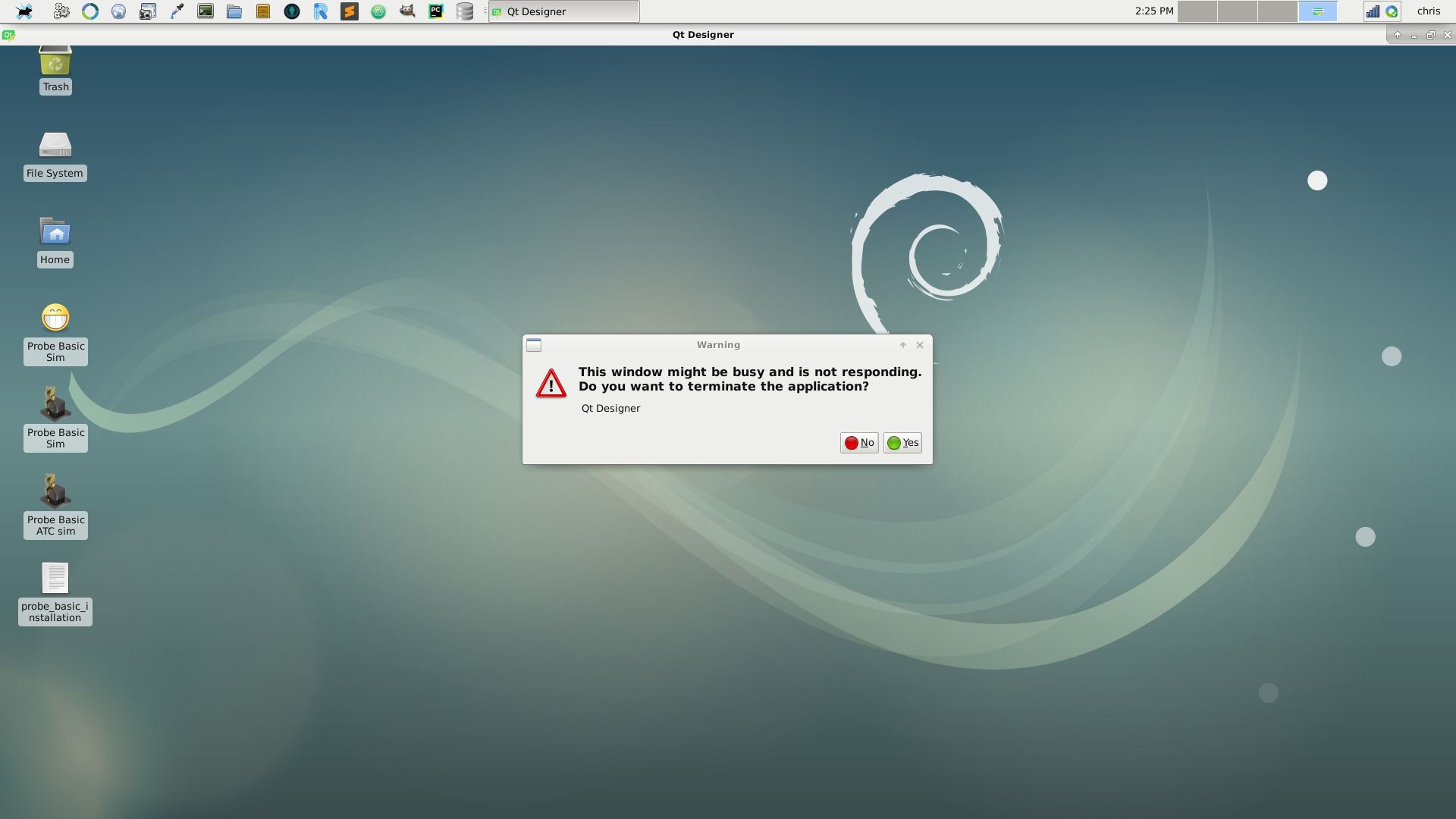Image resolution: width=1456 pixels, height=819 pixels.
Task: Select the Qt Designer taskbar button
Action: click(x=564, y=11)
